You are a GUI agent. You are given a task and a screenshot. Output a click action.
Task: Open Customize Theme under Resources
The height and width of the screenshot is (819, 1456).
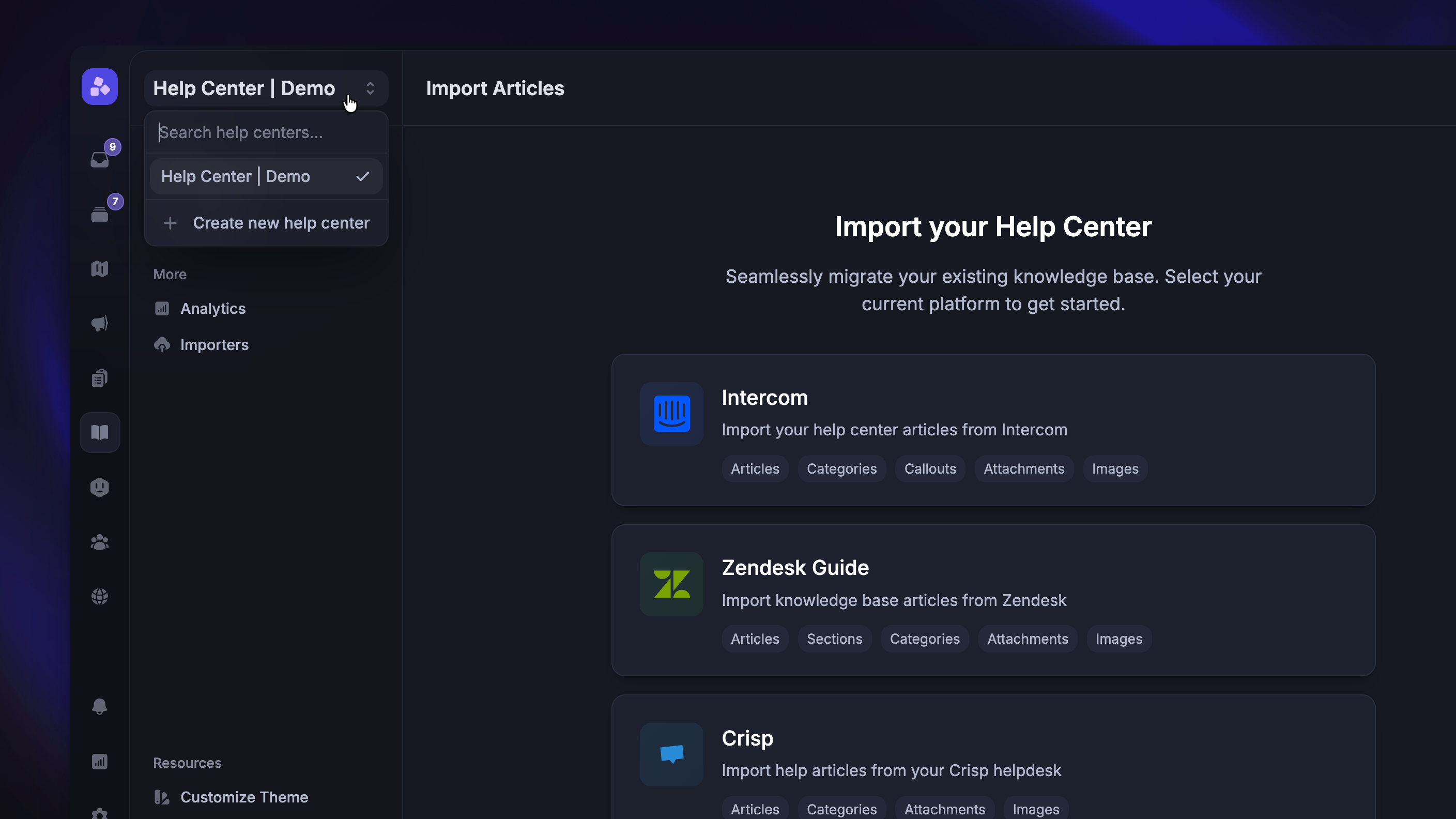pos(231,797)
